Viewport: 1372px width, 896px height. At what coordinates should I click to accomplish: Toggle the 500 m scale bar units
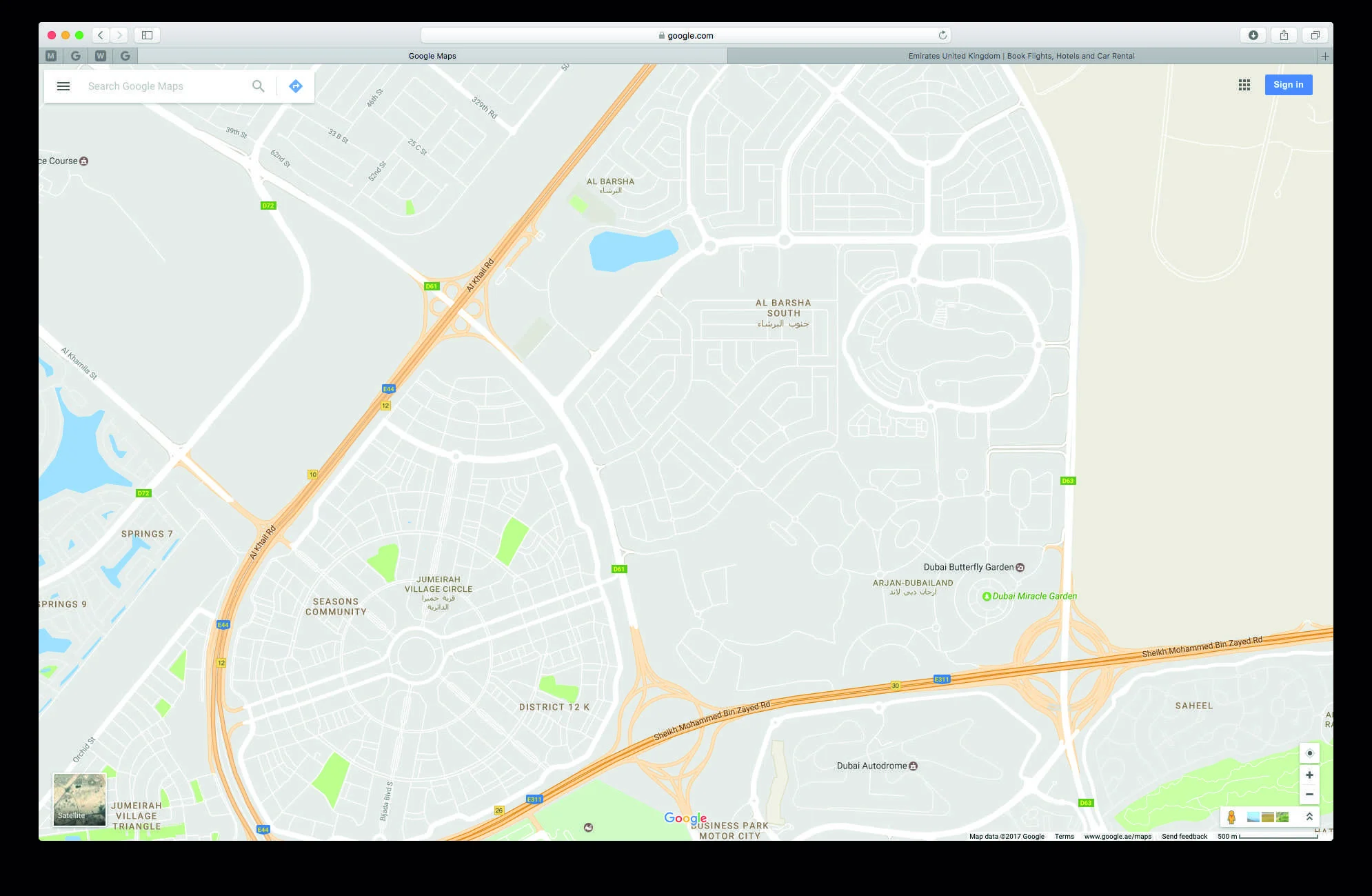(x=1268, y=837)
